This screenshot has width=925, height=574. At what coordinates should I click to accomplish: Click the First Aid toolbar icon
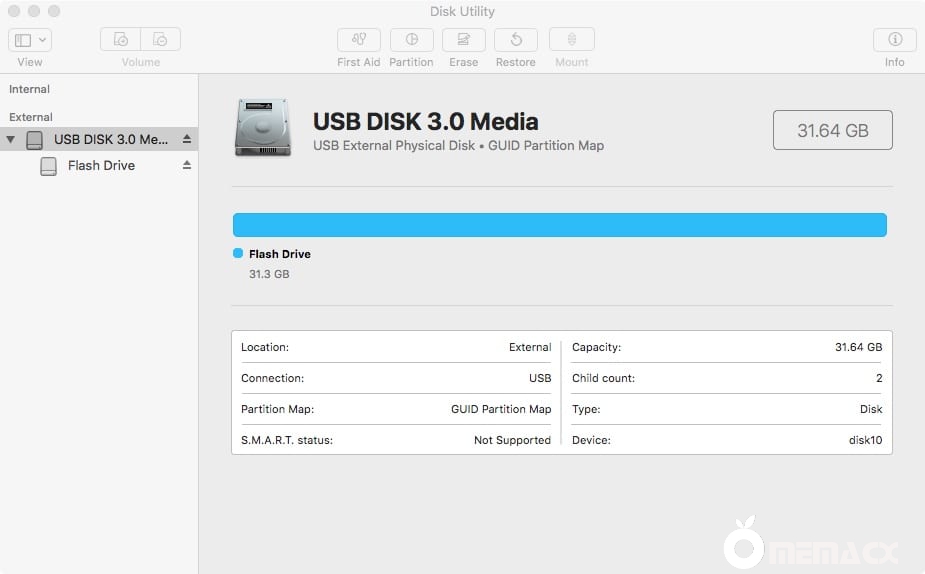click(x=358, y=40)
